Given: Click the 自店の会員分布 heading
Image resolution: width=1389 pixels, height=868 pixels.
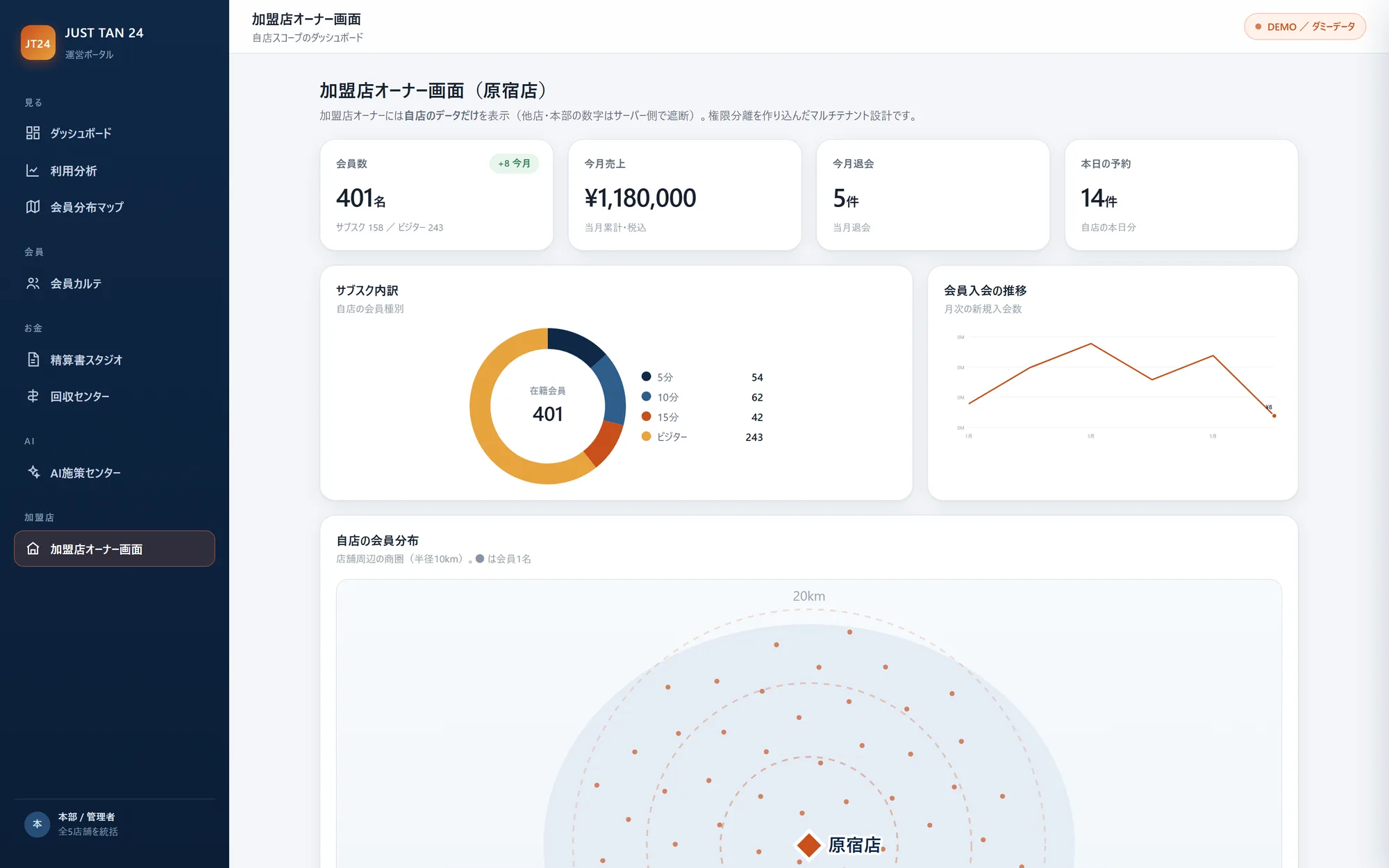Looking at the screenshot, I should [378, 540].
